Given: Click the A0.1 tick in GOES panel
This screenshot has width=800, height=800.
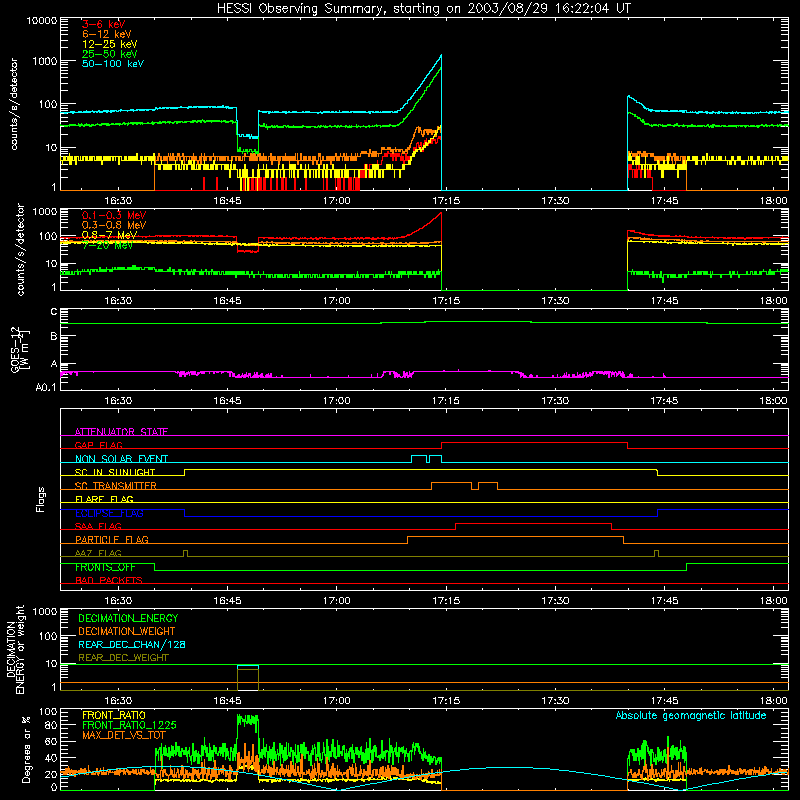Looking at the screenshot, I should [45, 387].
